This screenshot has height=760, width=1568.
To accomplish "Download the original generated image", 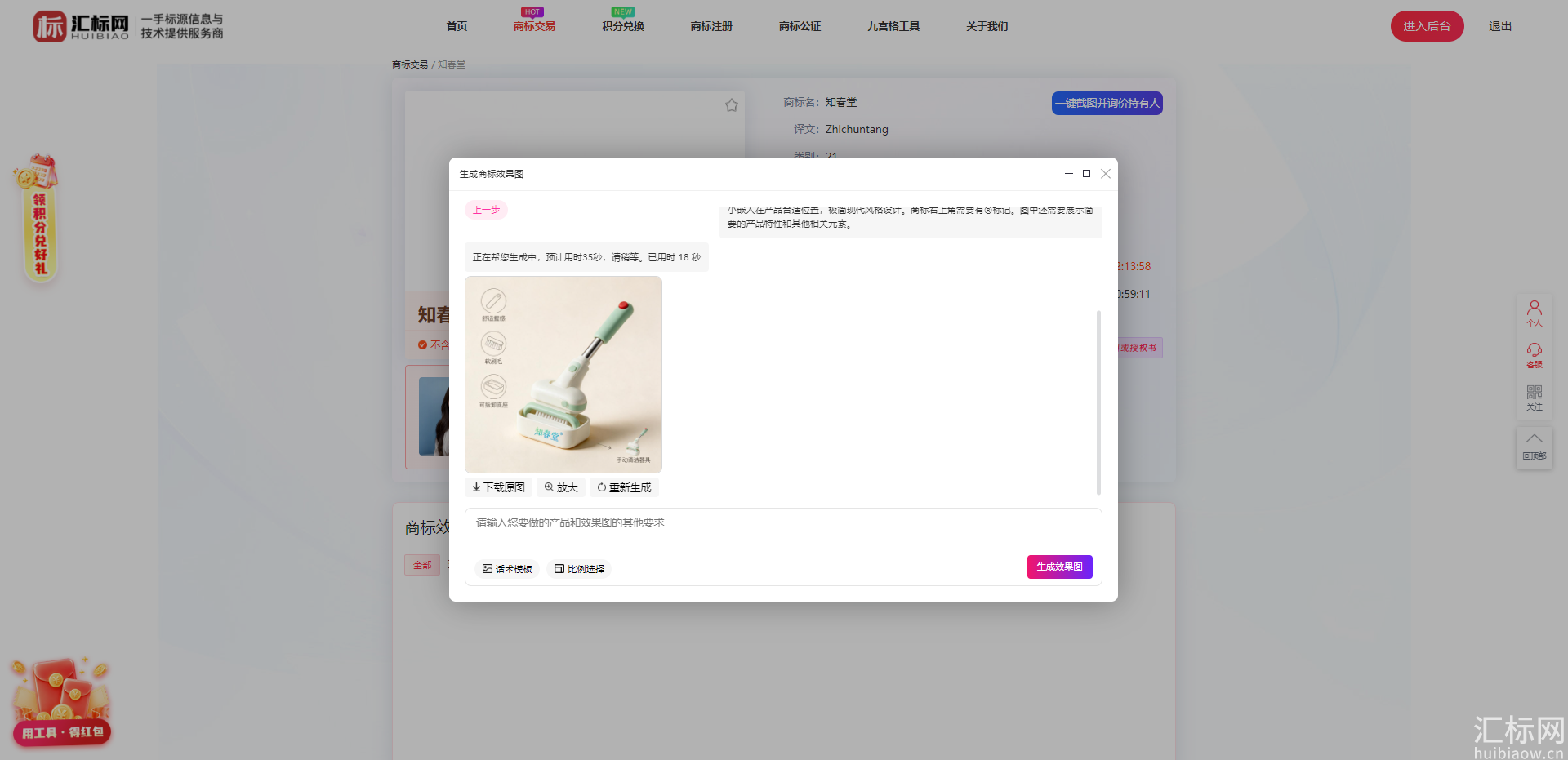I will tap(498, 487).
